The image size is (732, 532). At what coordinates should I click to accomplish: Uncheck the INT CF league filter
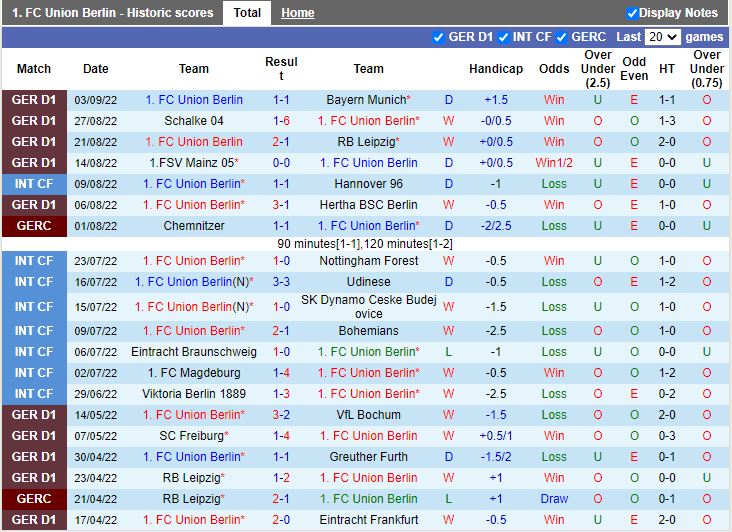click(503, 37)
